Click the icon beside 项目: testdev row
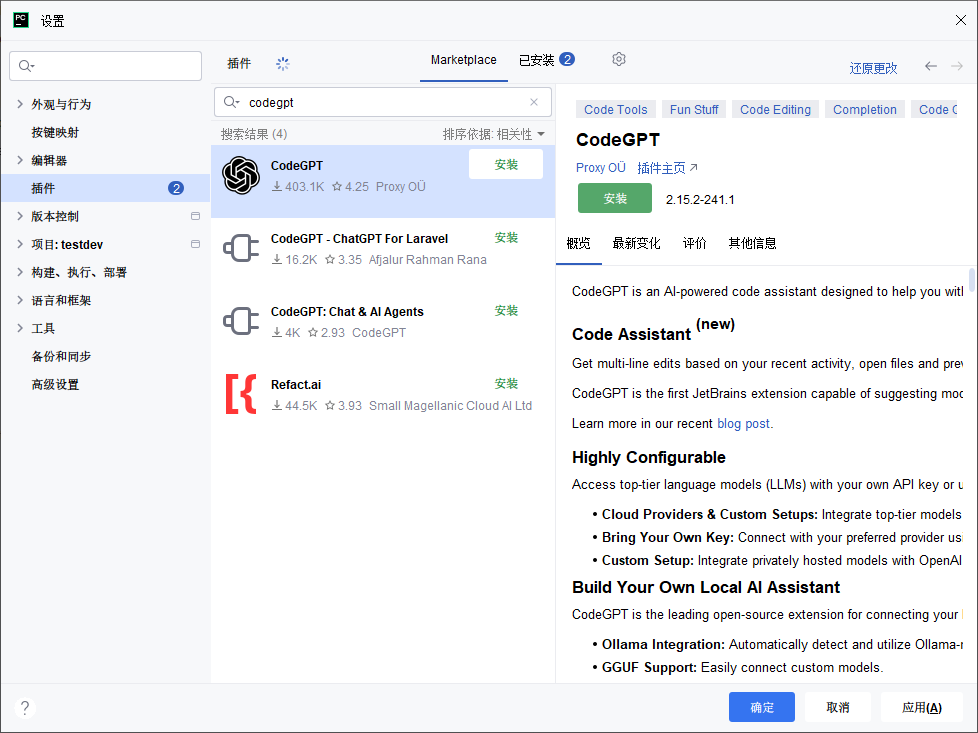Image resolution: width=978 pixels, height=733 pixels. pos(195,244)
